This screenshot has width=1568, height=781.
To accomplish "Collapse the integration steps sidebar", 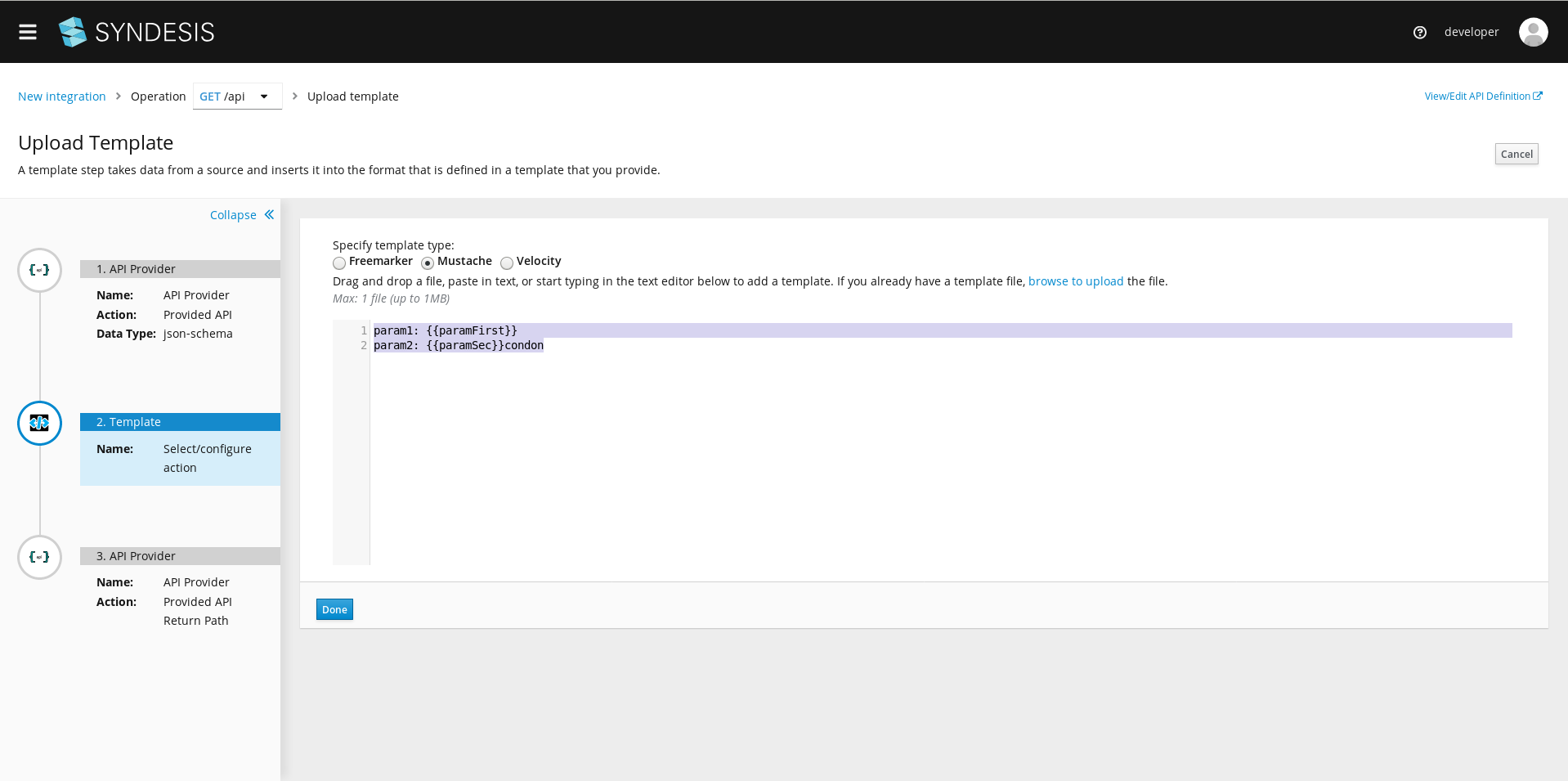I will (x=240, y=214).
